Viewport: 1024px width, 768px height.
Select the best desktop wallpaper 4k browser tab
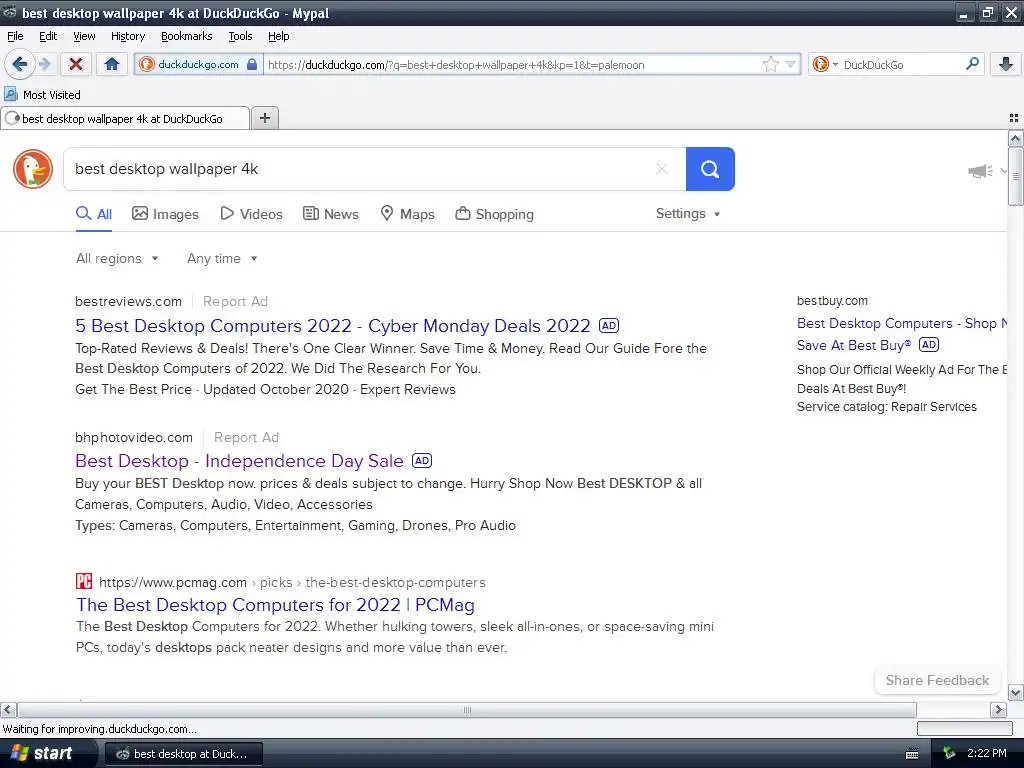pos(125,119)
